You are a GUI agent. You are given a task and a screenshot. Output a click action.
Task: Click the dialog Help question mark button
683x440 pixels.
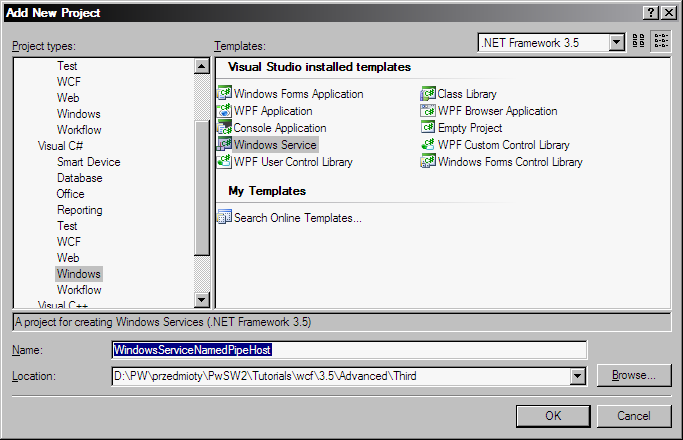point(650,13)
